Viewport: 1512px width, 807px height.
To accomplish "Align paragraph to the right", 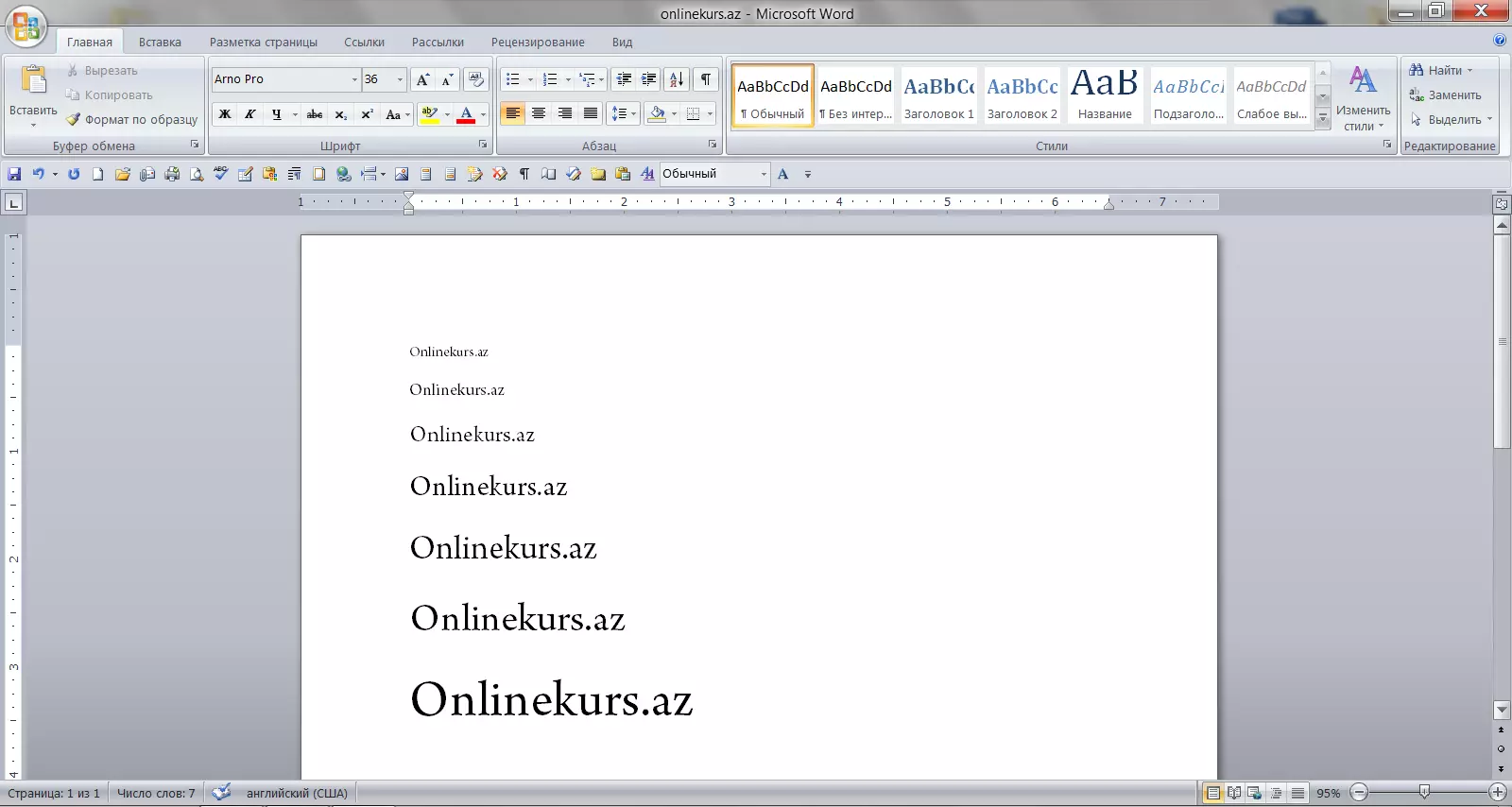I will pos(565,113).
